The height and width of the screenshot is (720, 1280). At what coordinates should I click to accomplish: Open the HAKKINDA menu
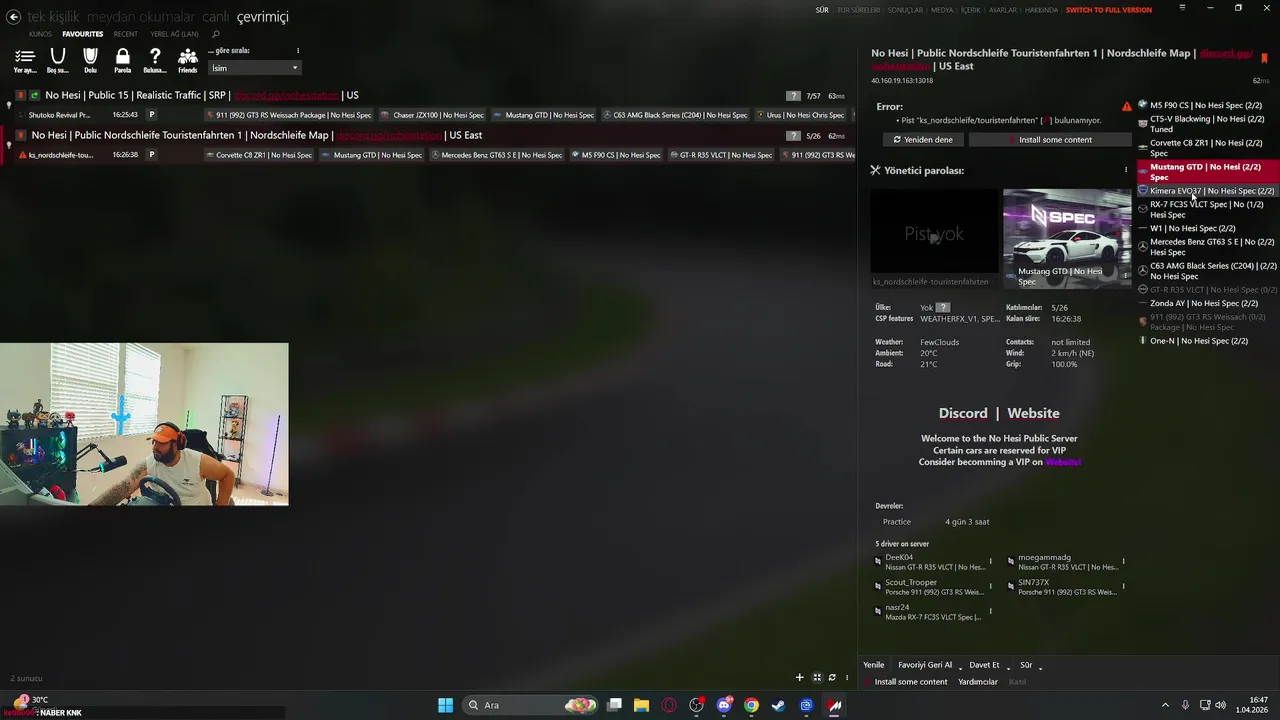pyautogui.click(x=1042, y=10)
